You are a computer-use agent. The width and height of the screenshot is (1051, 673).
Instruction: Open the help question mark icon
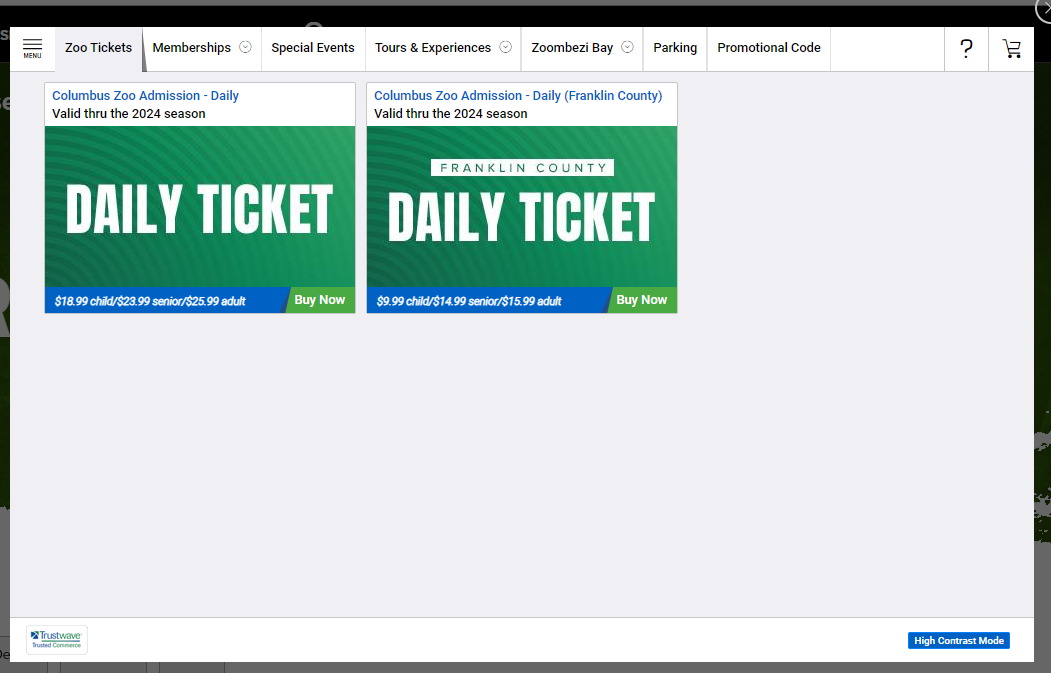pyautogui.click(x=966, y=48)
